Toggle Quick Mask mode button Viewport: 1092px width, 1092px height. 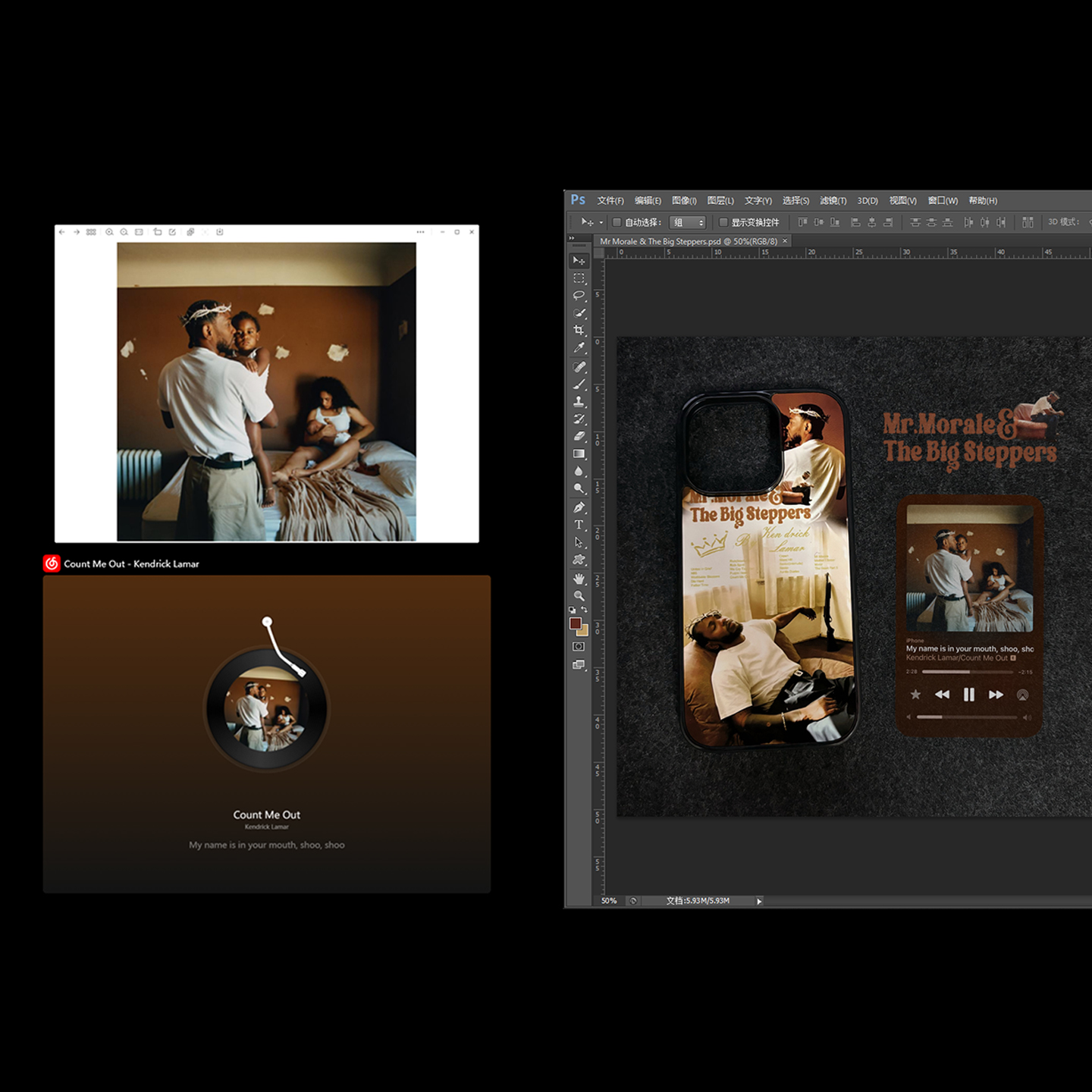click(x=579, y=647)
